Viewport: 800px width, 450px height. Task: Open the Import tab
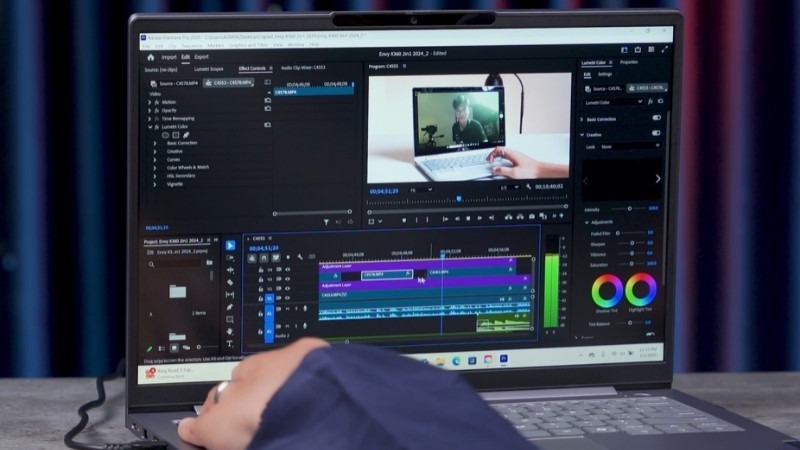(x=169, y=57)
